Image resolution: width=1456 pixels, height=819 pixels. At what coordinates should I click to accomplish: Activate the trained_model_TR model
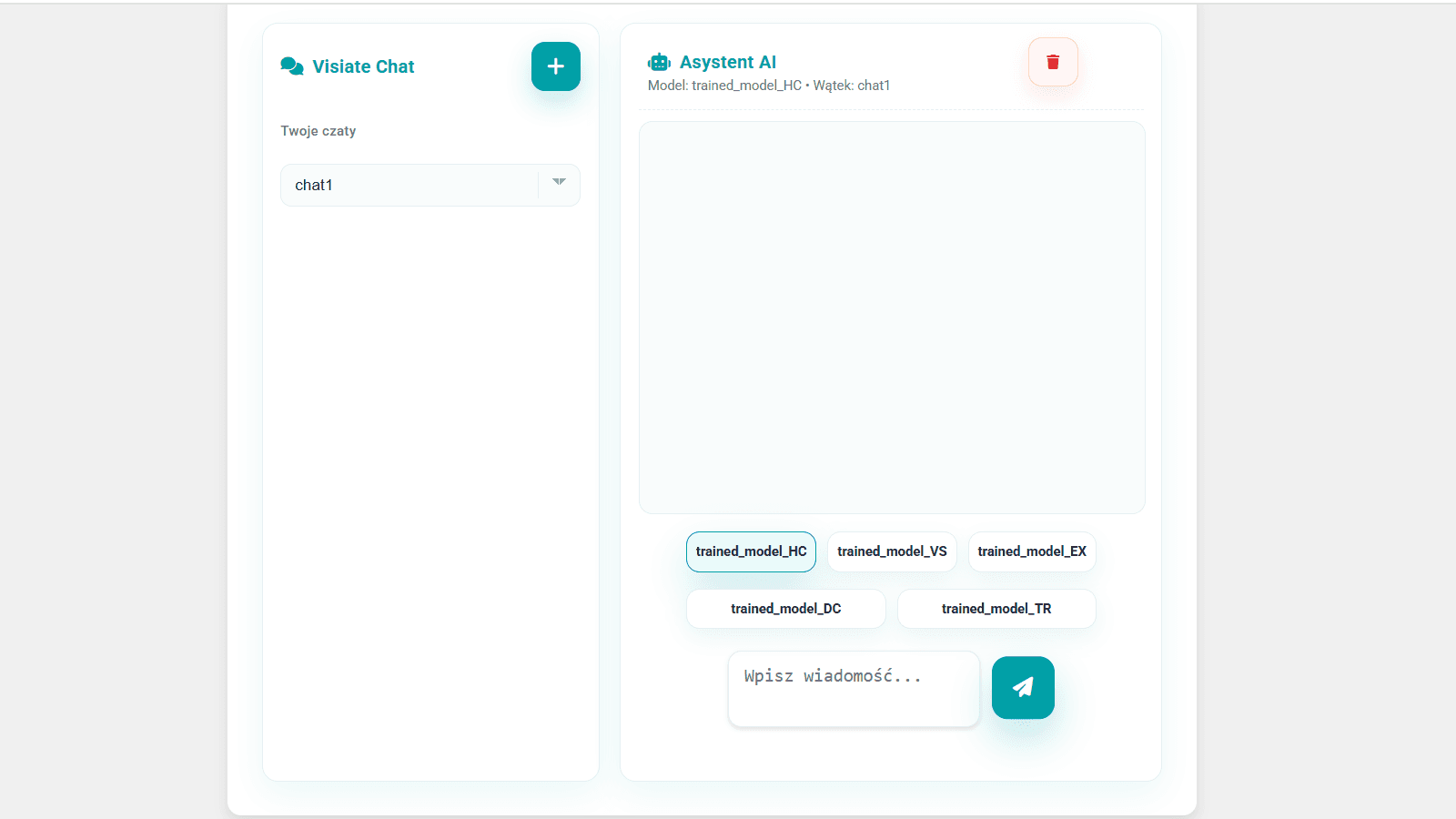[996, 609]
